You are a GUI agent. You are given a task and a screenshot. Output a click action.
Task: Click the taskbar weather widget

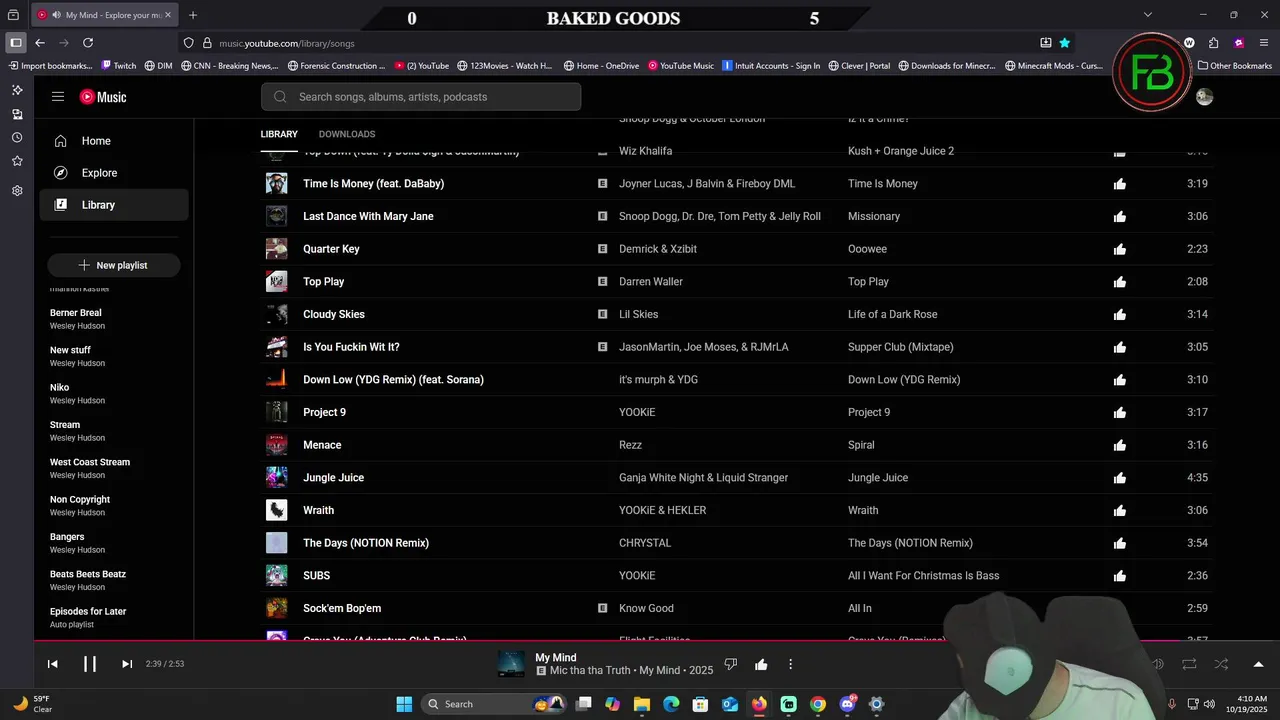click(32, 704)
